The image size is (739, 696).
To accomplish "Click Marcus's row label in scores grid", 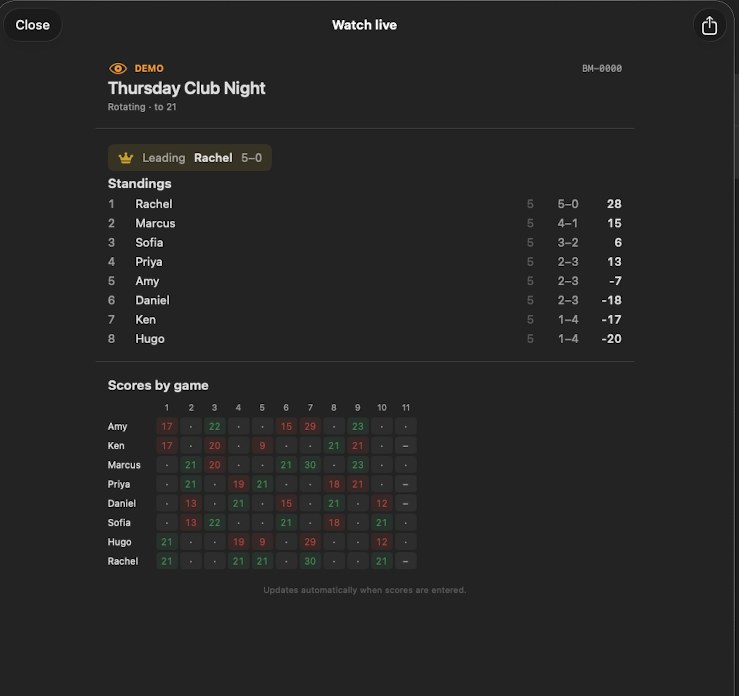I will point(124,465).
